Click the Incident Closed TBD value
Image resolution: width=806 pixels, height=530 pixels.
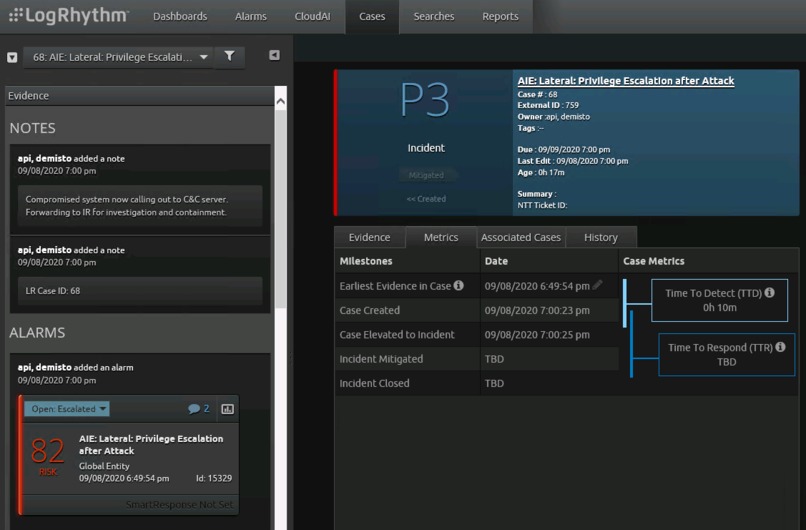point(494,383)
